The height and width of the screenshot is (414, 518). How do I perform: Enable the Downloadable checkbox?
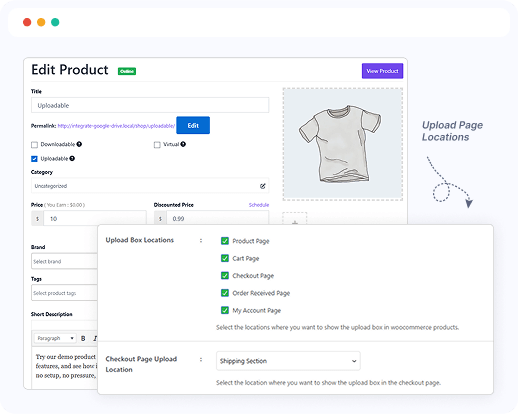(34, 145)
